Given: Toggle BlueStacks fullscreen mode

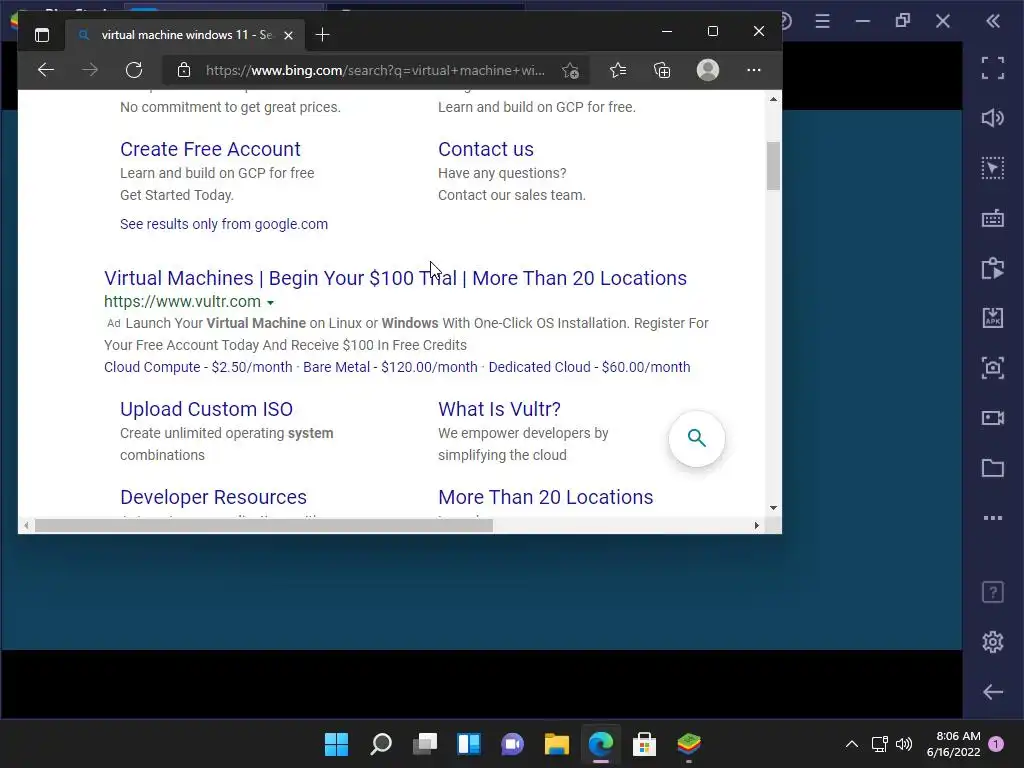Looking at the screenshot, I should coord(993,68).
